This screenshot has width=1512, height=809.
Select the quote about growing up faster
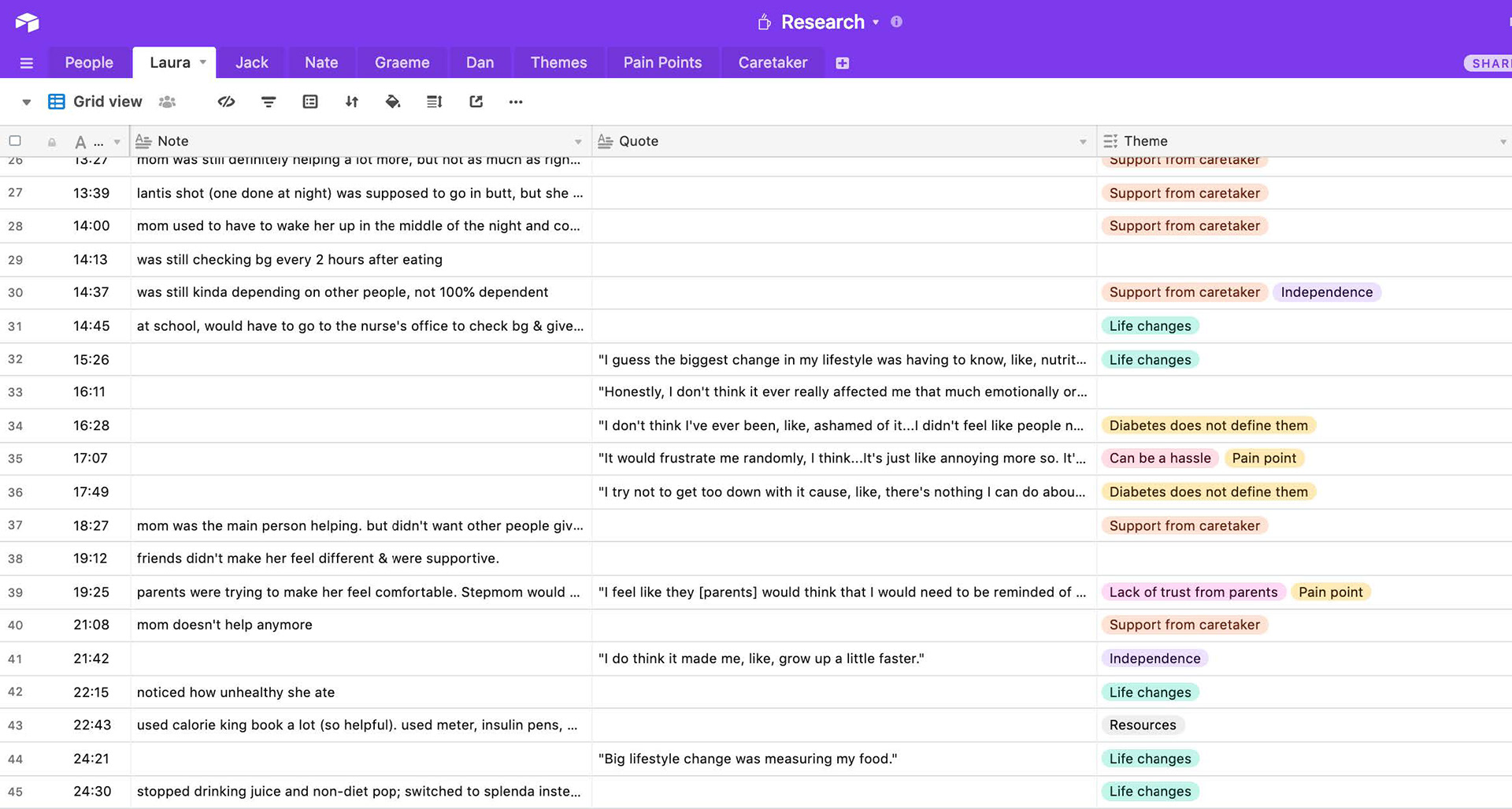(x=844, y=659)
